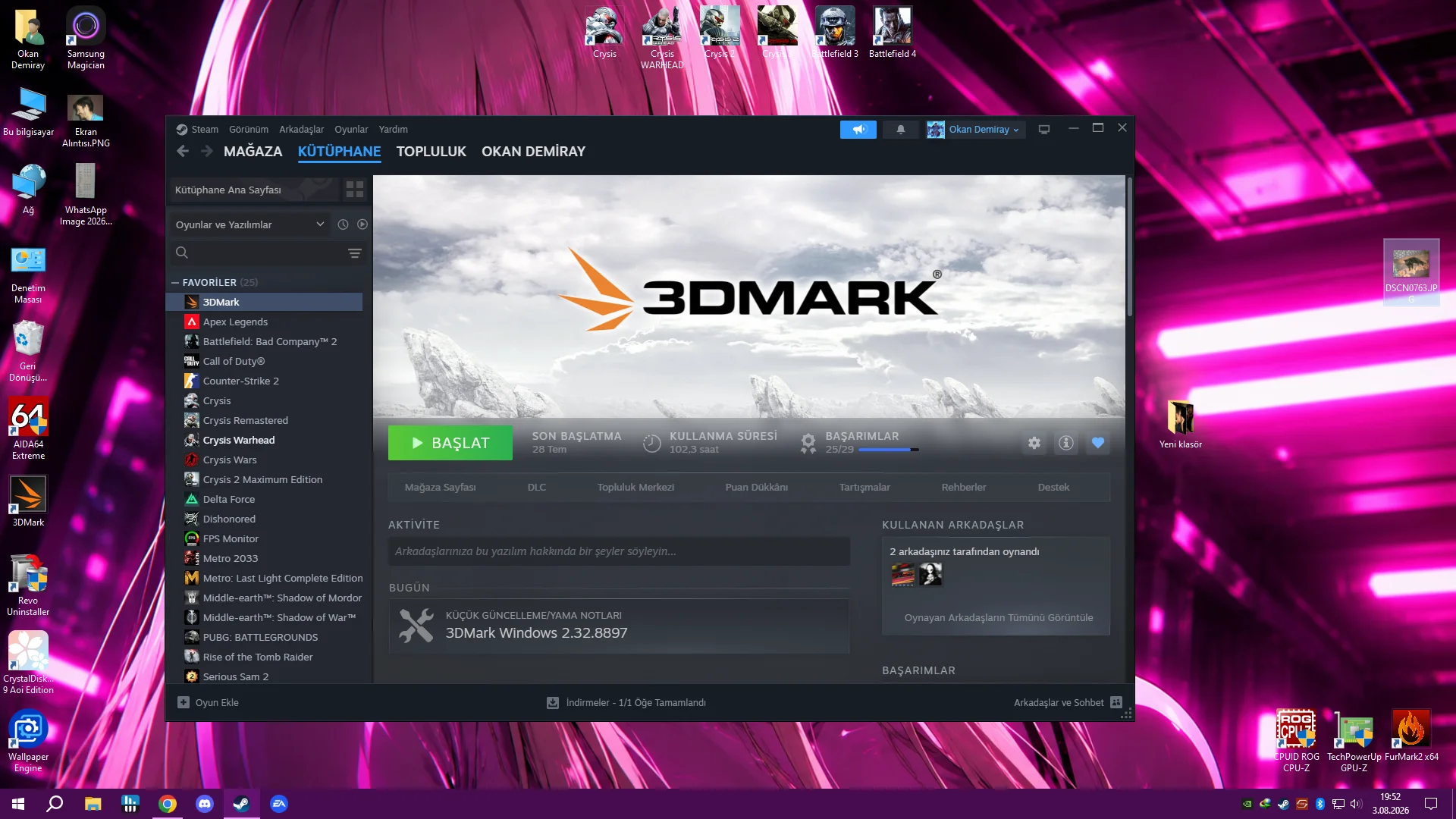Viewport: 1456px width, 819px height.
Task: Go to the MAĞAZA tab
Action: click(x=253, y=151)
